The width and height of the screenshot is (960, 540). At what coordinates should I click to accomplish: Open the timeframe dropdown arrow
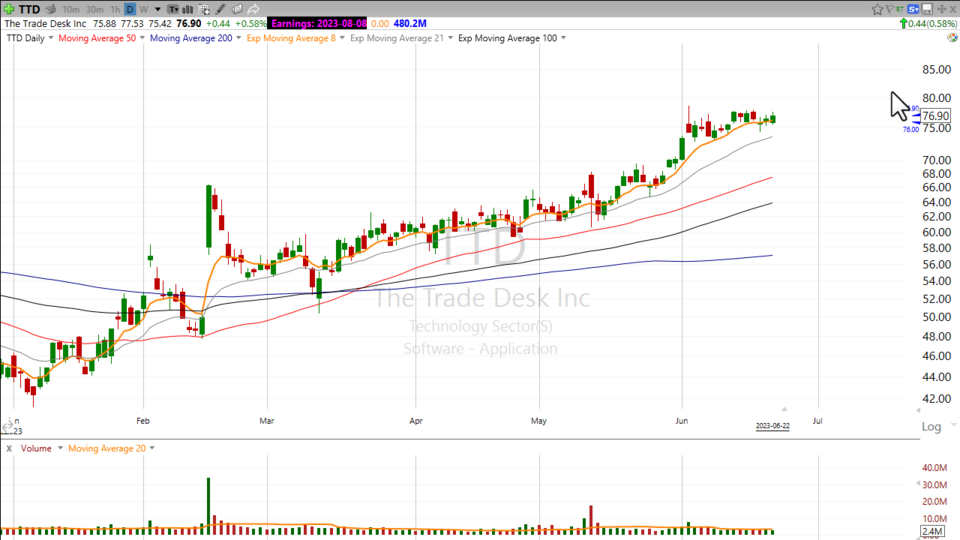click(x=157, y=9)
